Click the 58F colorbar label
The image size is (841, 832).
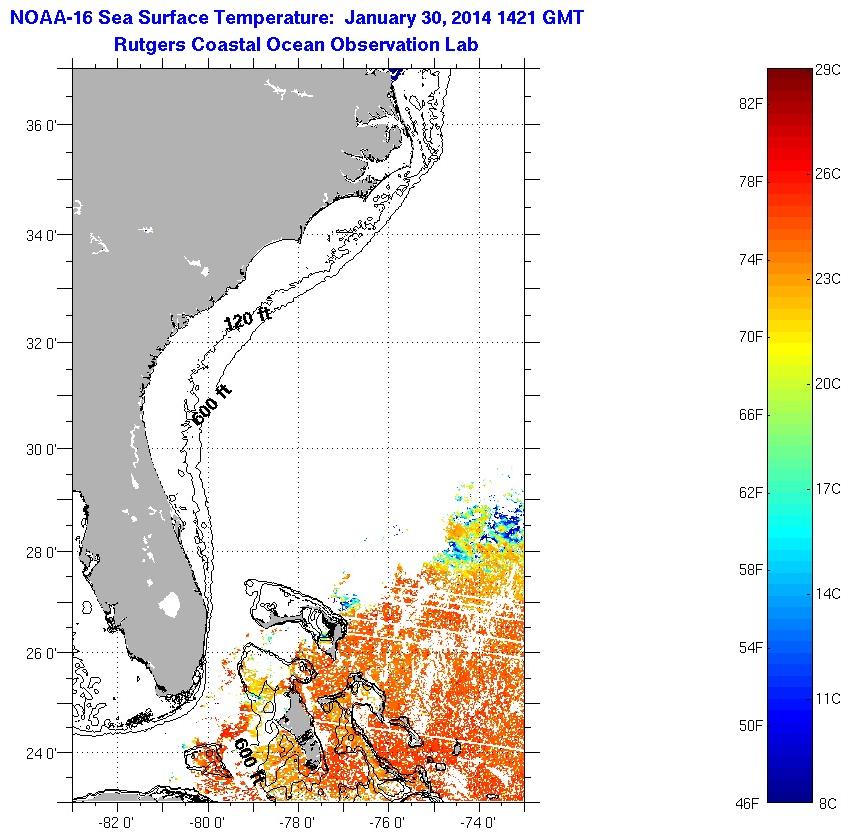click(x=750, y=570)
